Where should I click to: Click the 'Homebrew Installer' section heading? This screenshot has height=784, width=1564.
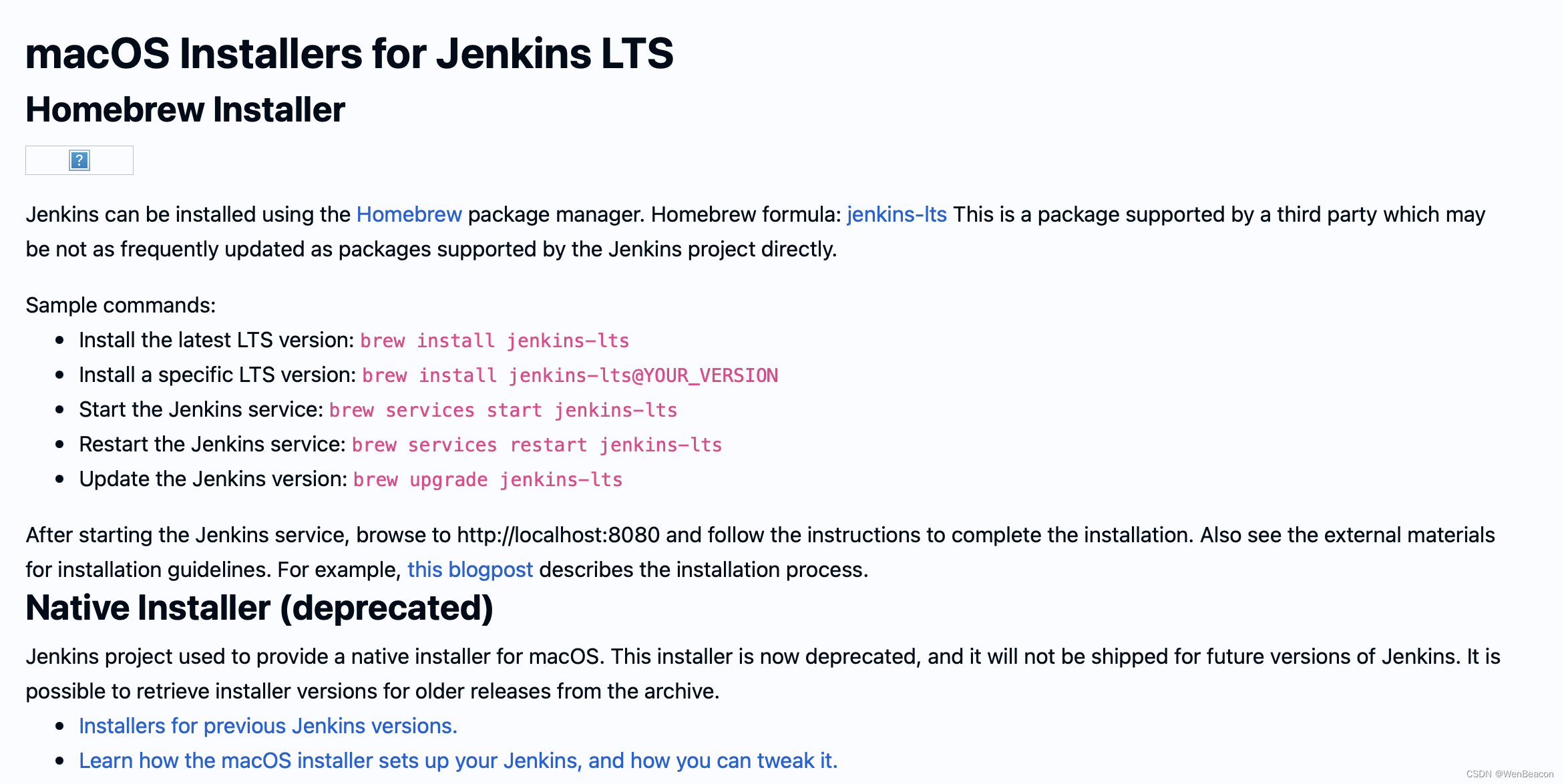[x=186, y=110]
